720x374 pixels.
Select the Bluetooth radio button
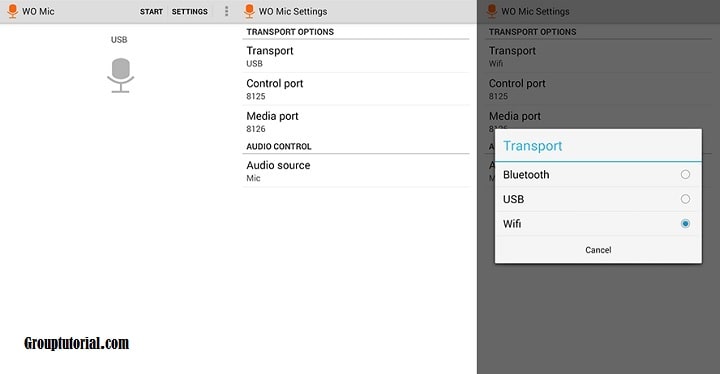click(x=685, y=175)
